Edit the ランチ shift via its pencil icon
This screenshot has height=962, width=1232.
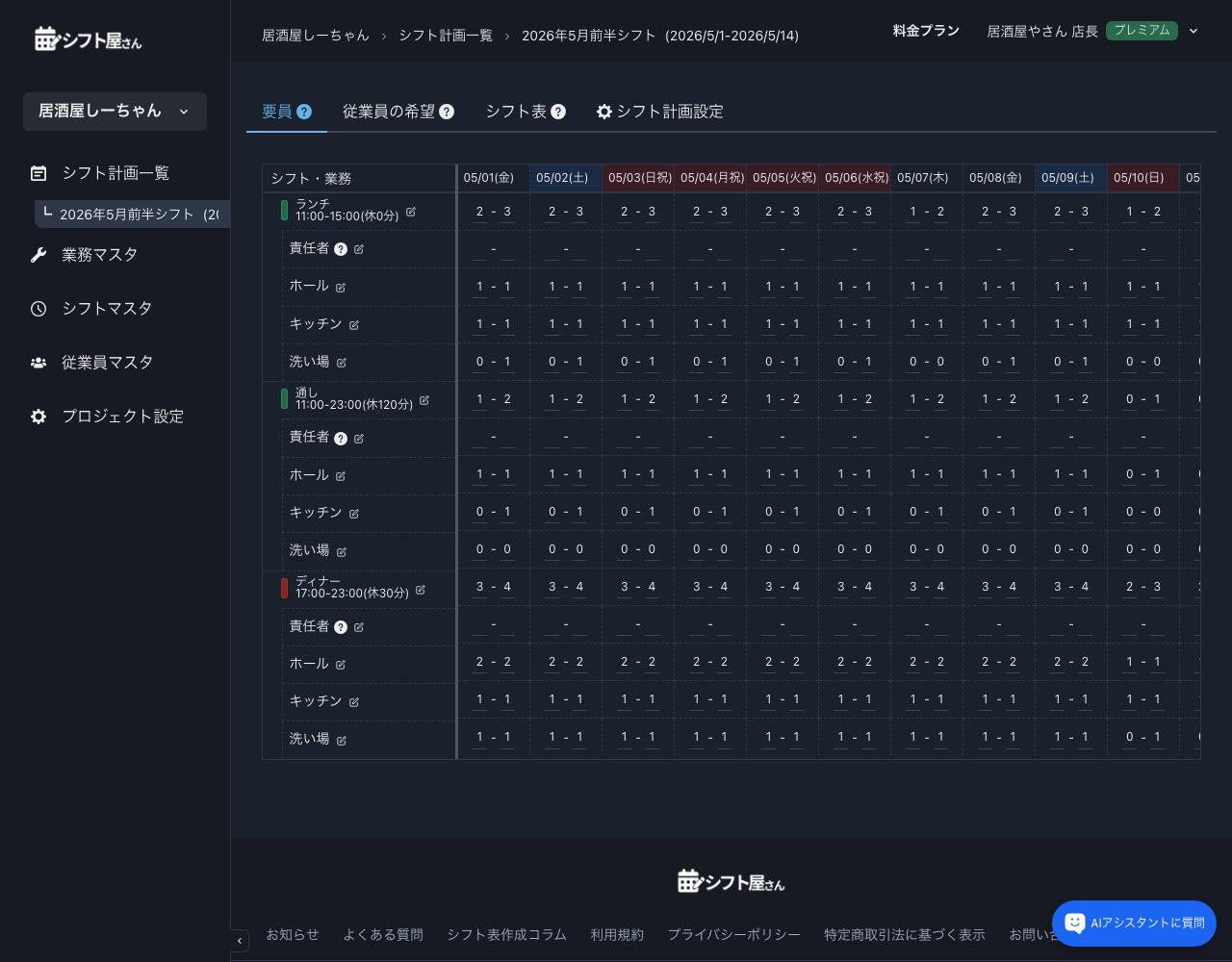(411, 213)
